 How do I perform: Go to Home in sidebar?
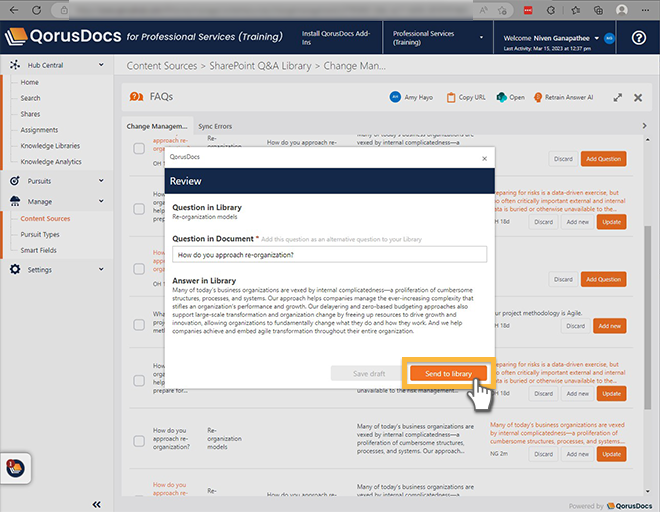coord(29,82)
